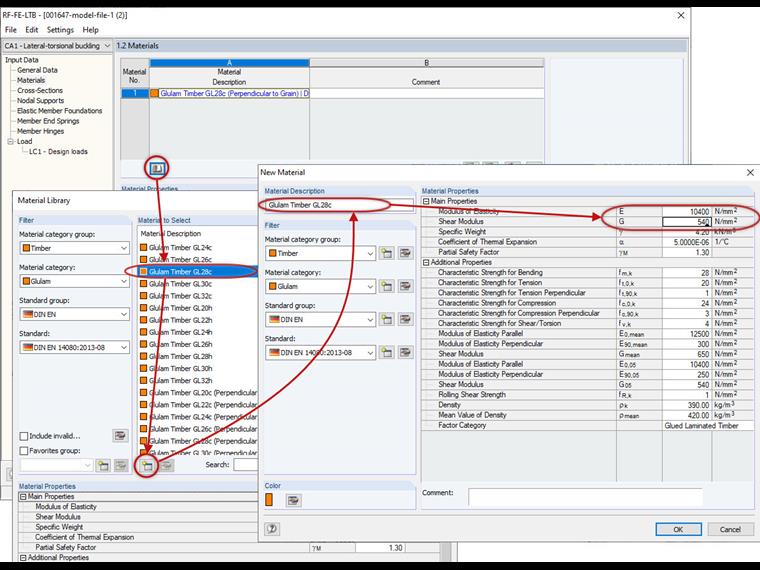Image resolution: width=760 pixels, height=570 pixels.
Task: Close the New Material dialog
Action: tap(750, 173)
